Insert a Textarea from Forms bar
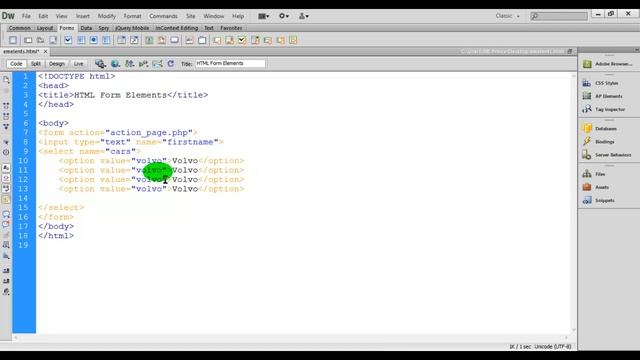The image size is (640, 360). [x=53, y=40]
